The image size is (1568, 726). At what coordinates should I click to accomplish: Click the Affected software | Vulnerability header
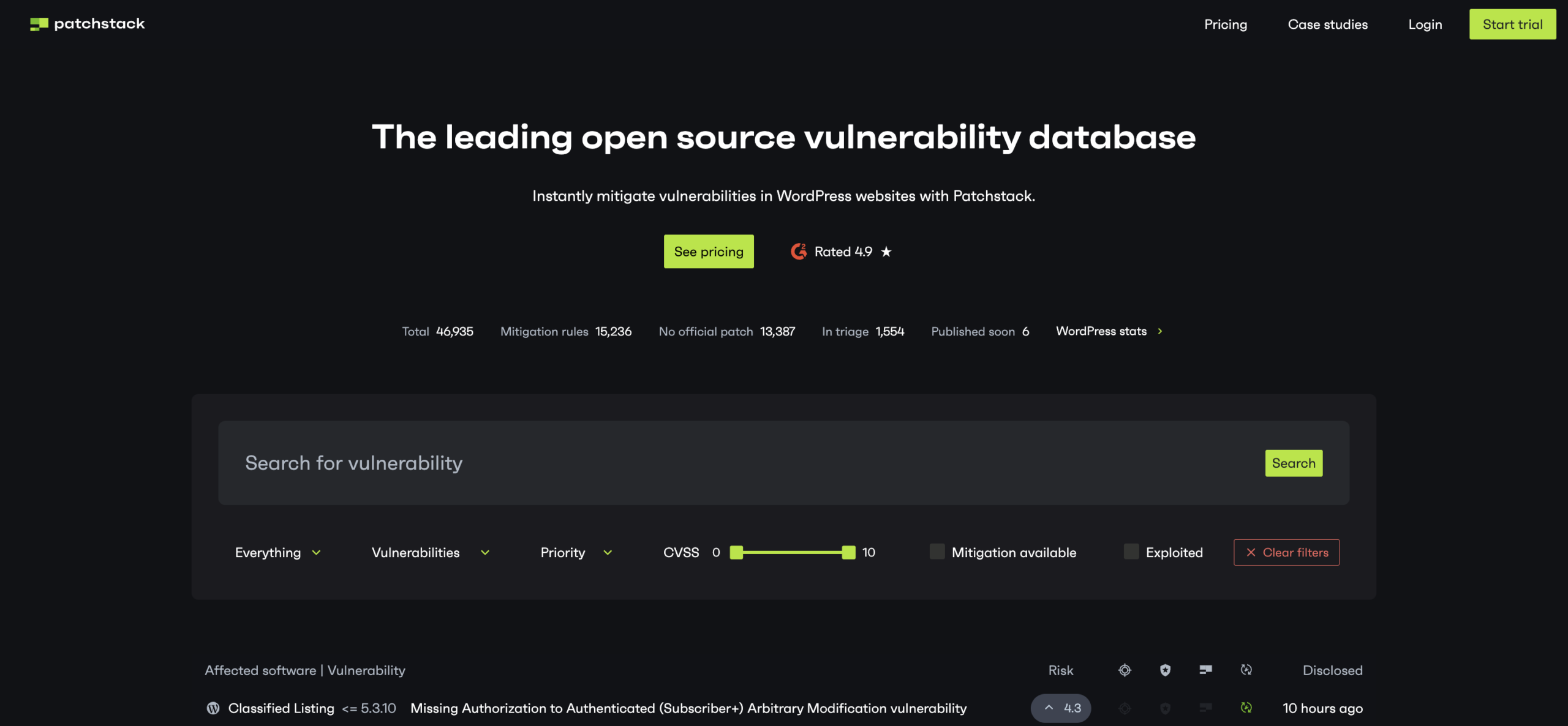point(305,670)
